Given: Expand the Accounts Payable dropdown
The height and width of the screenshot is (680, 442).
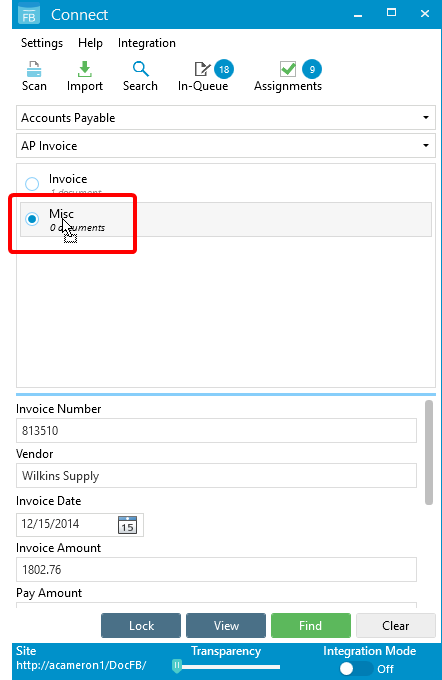Looking at the screenshot, I should (226, 118).
